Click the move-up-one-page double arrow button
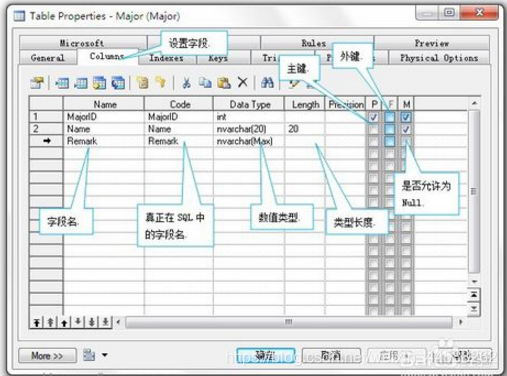 coord(50,322)
